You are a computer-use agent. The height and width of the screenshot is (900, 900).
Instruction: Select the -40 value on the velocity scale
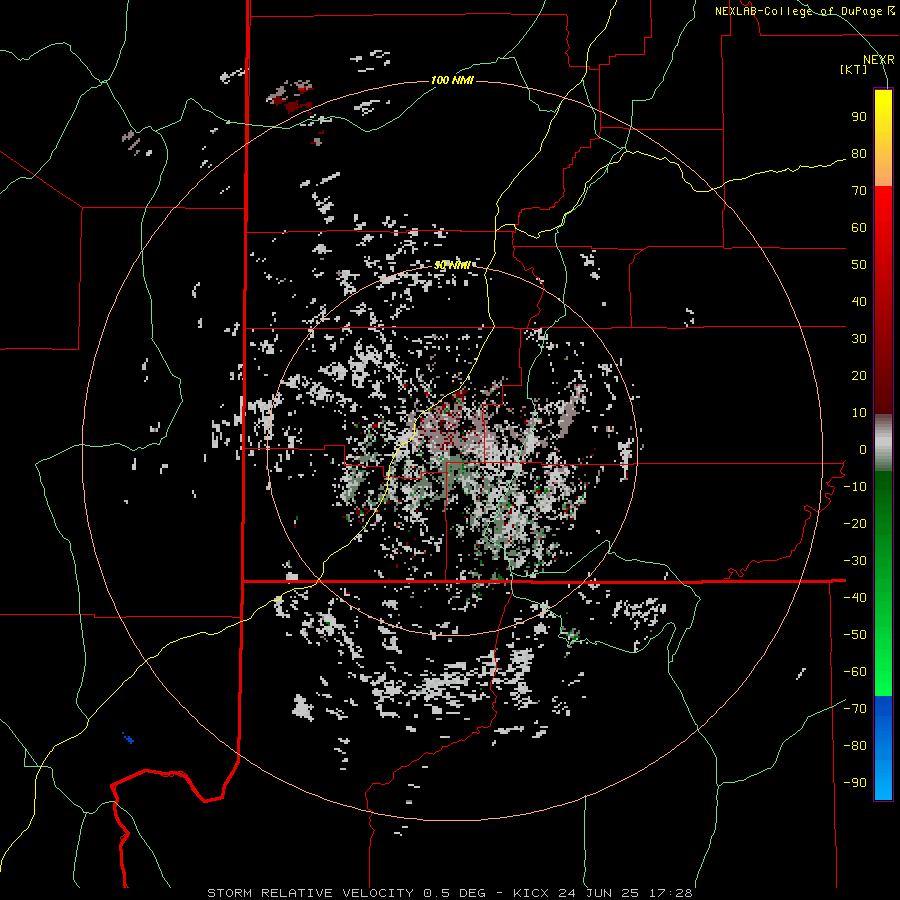pyautogui.click(x=855, y=598)
